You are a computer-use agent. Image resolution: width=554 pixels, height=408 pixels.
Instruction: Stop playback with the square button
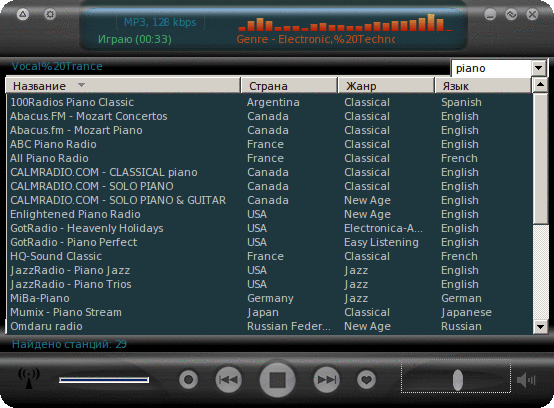tap(277, 380)
